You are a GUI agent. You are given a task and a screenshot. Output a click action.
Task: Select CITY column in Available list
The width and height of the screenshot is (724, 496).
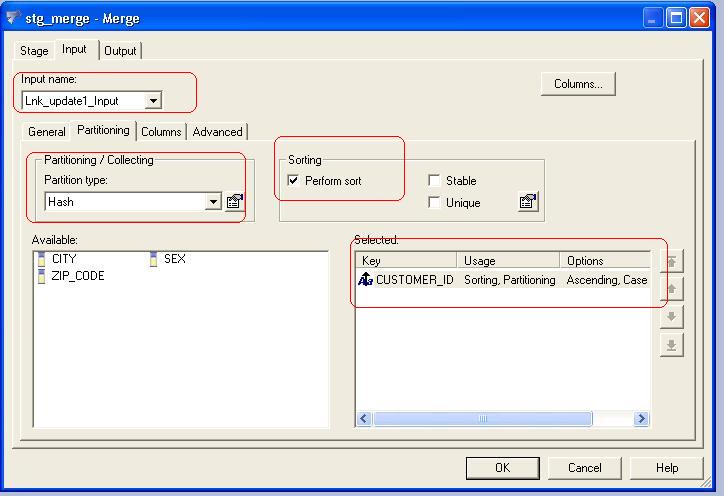63,259
